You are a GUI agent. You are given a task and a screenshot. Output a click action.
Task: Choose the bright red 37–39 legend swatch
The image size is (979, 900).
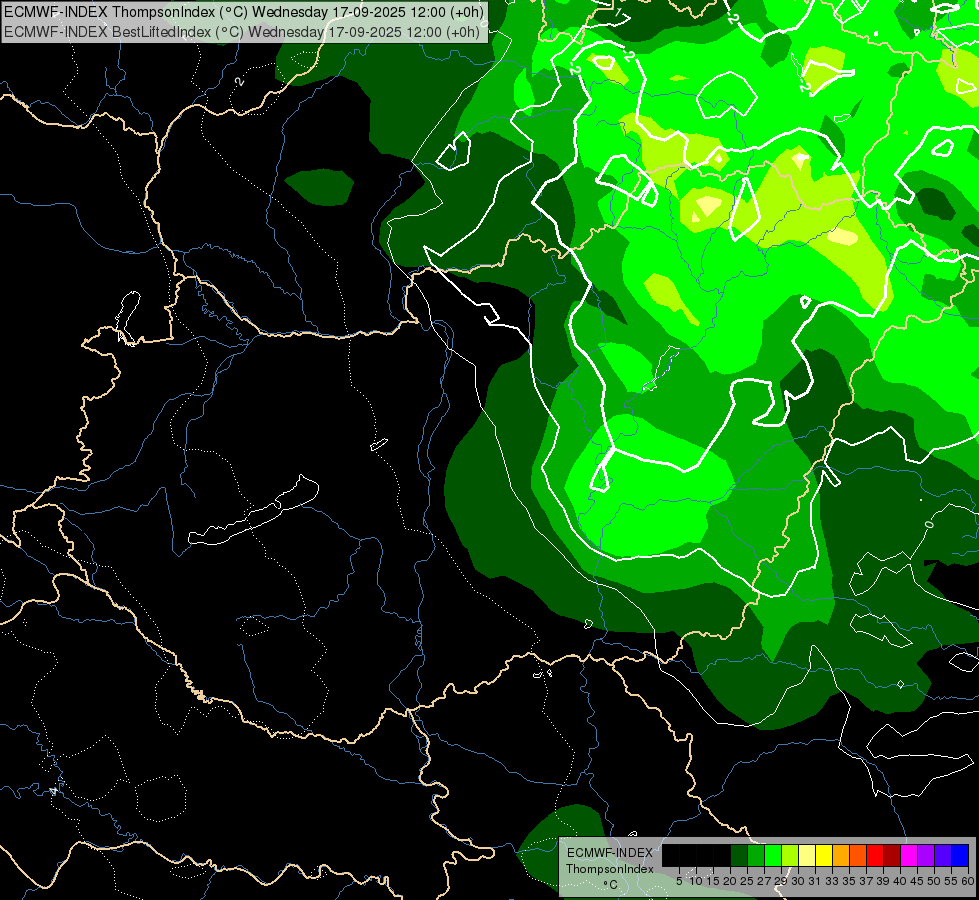click(875, 855)
